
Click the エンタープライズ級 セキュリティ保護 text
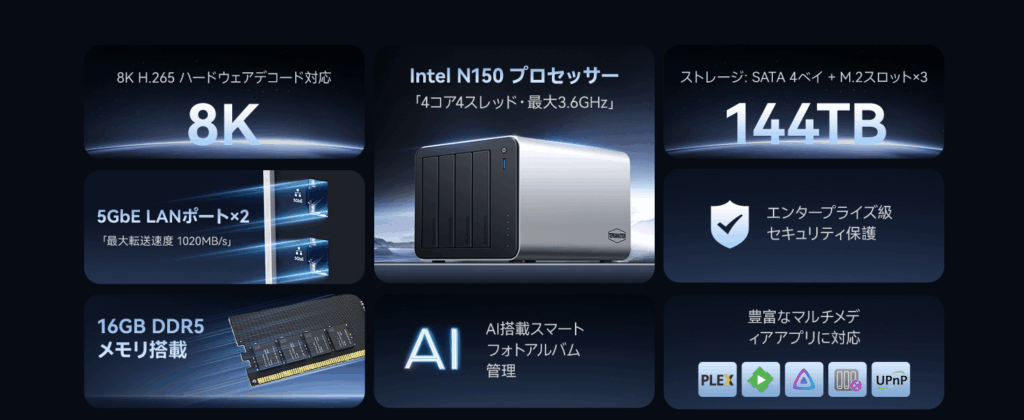829,223
